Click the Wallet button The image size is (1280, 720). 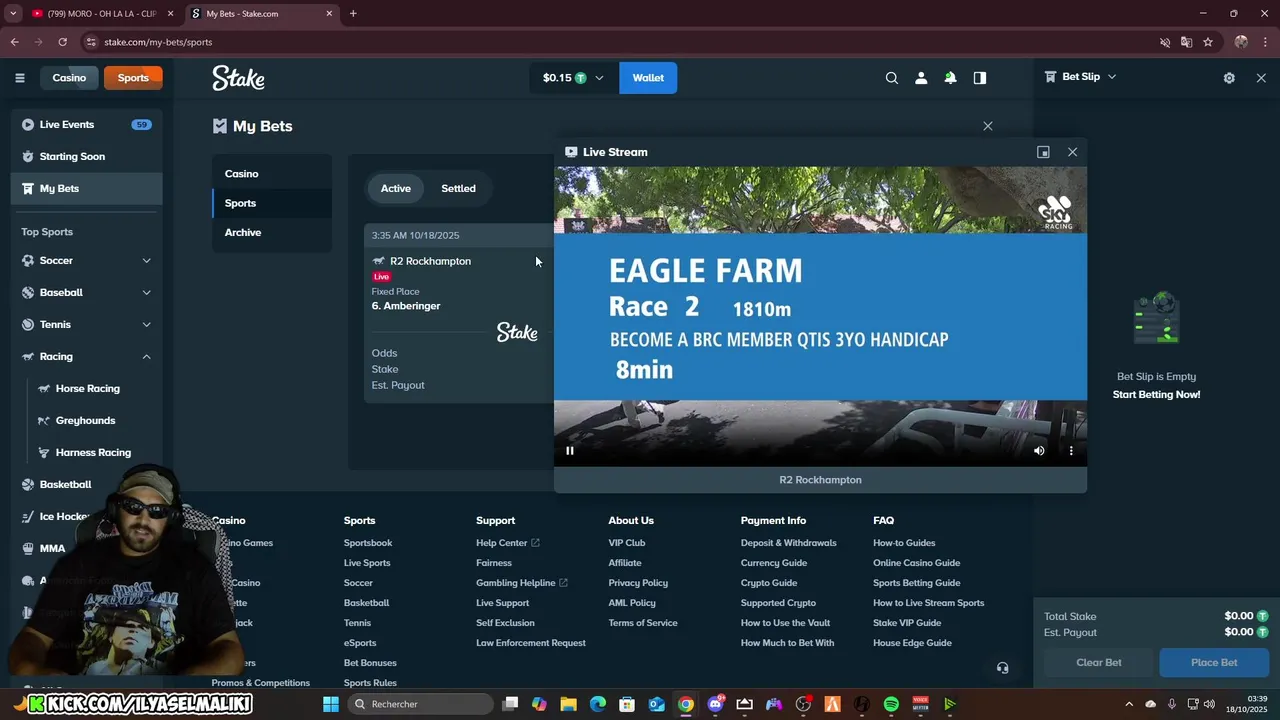648,78
